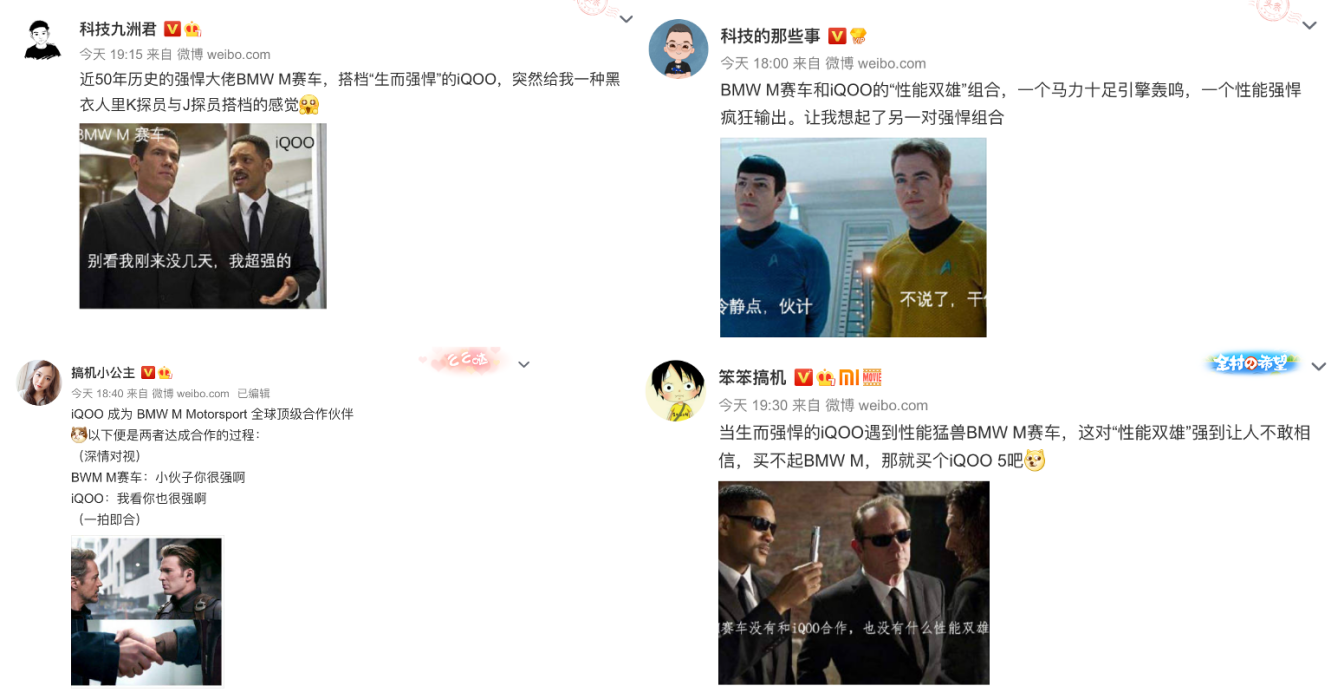
Task: Click the pink badge on 搞机小公主's post
Action: (x=462, y=361)
